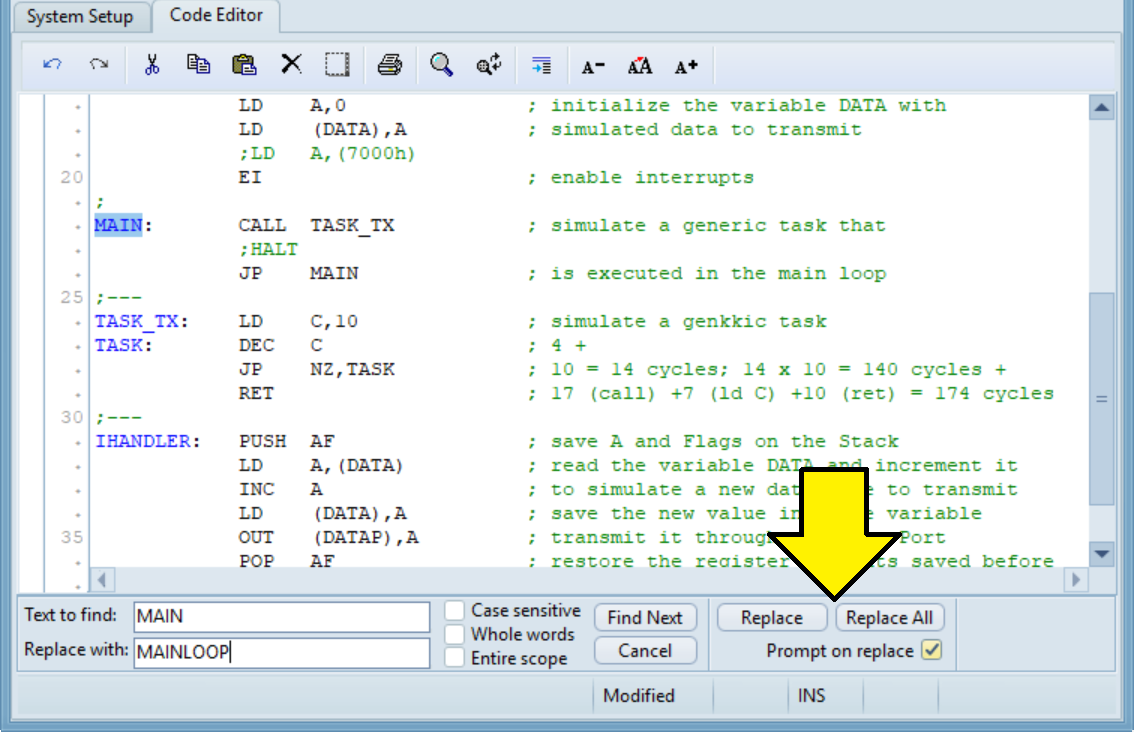Open Find with the magnifying glass icon
Image resolution: width=1134 pixels, height=732 pixels.
point(441,65)
